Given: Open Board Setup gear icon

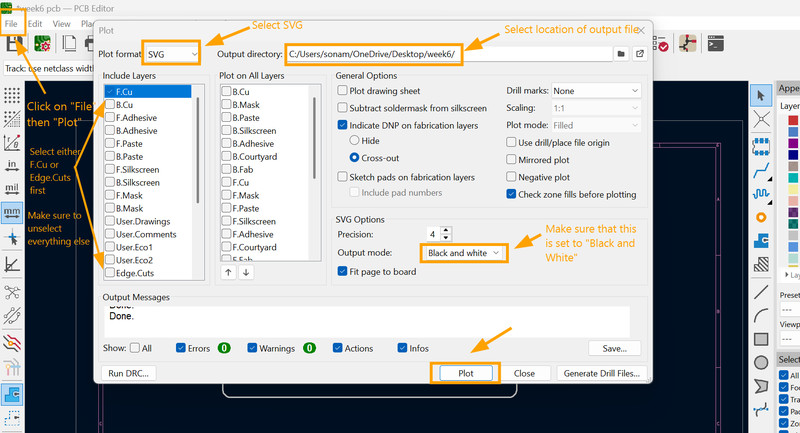Looking at the screenshot, I should pos(42,44).
